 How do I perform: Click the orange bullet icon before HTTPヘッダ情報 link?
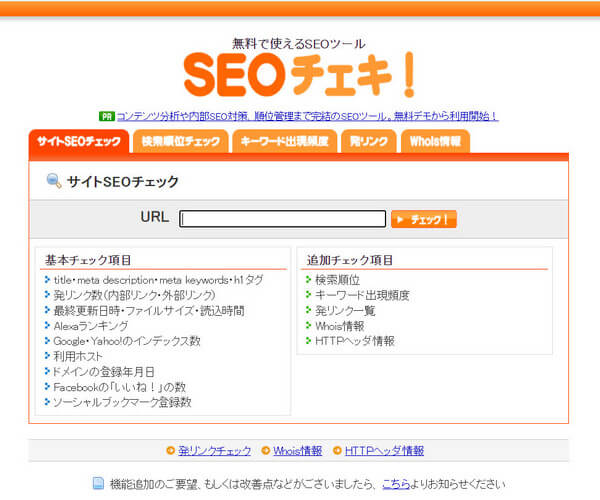coord(337,451)
